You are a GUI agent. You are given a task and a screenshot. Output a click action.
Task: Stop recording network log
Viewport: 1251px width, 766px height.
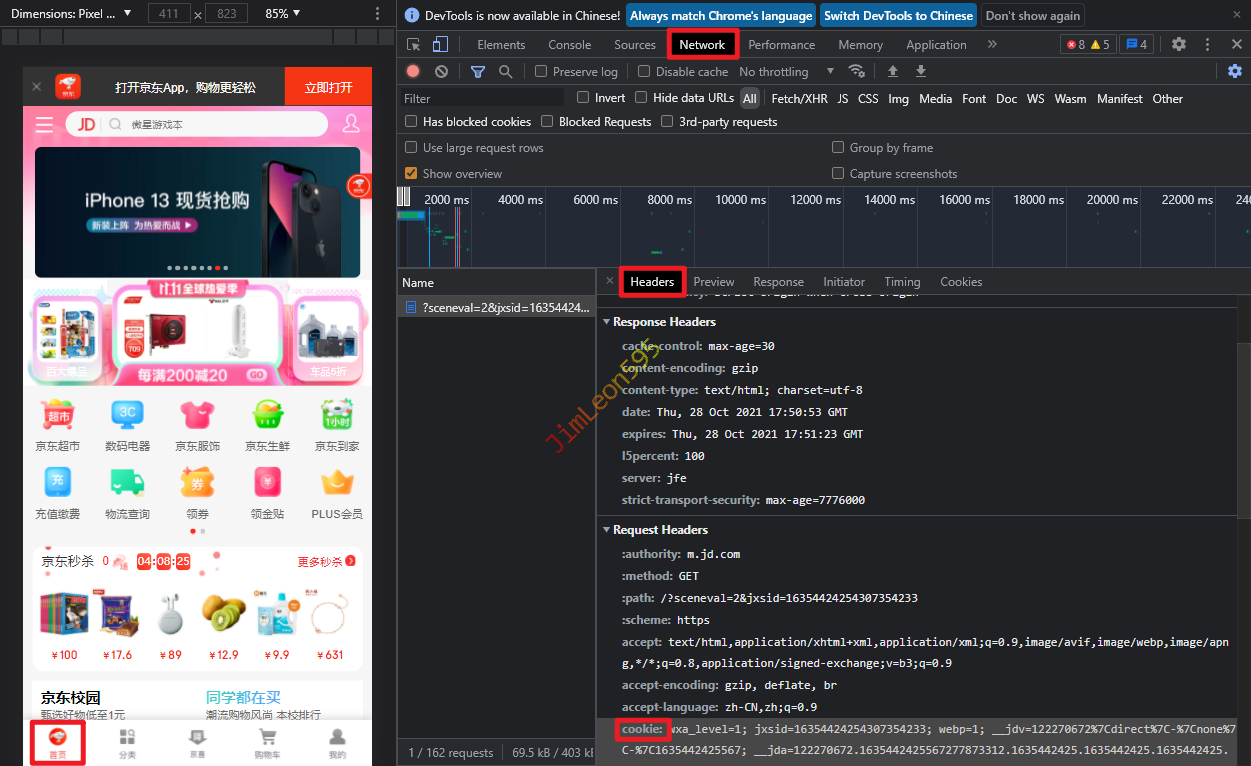[x=413, y=72]
